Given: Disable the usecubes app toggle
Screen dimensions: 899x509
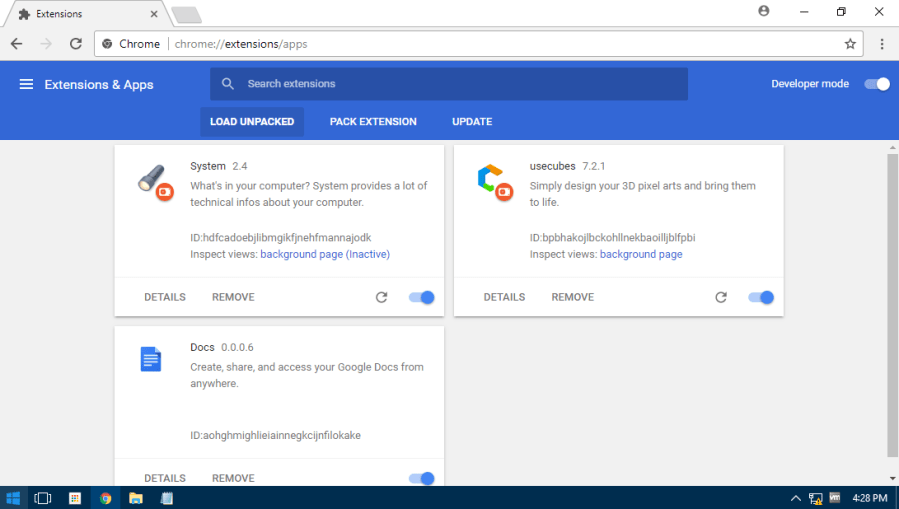Looking at the screenshot, I should coord(761,297).
